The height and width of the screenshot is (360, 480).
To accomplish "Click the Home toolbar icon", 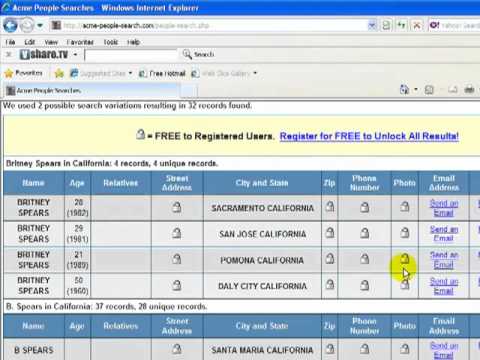I will pos(404,89).
